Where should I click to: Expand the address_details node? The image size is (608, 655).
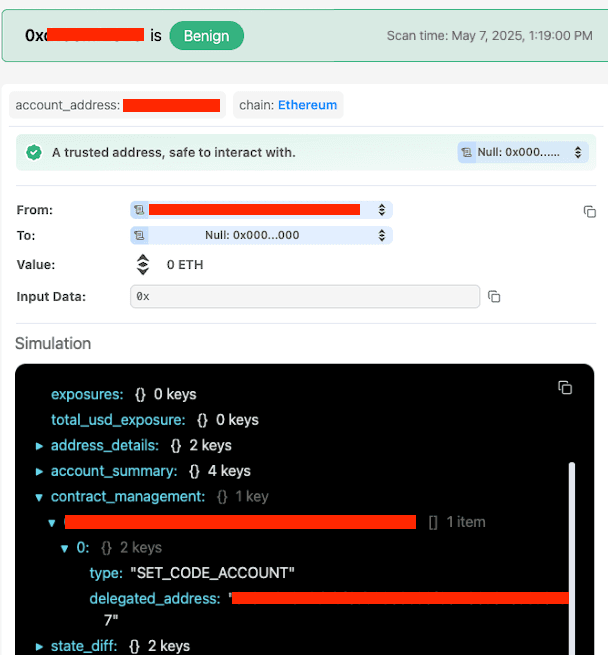[x=39, y=446]
